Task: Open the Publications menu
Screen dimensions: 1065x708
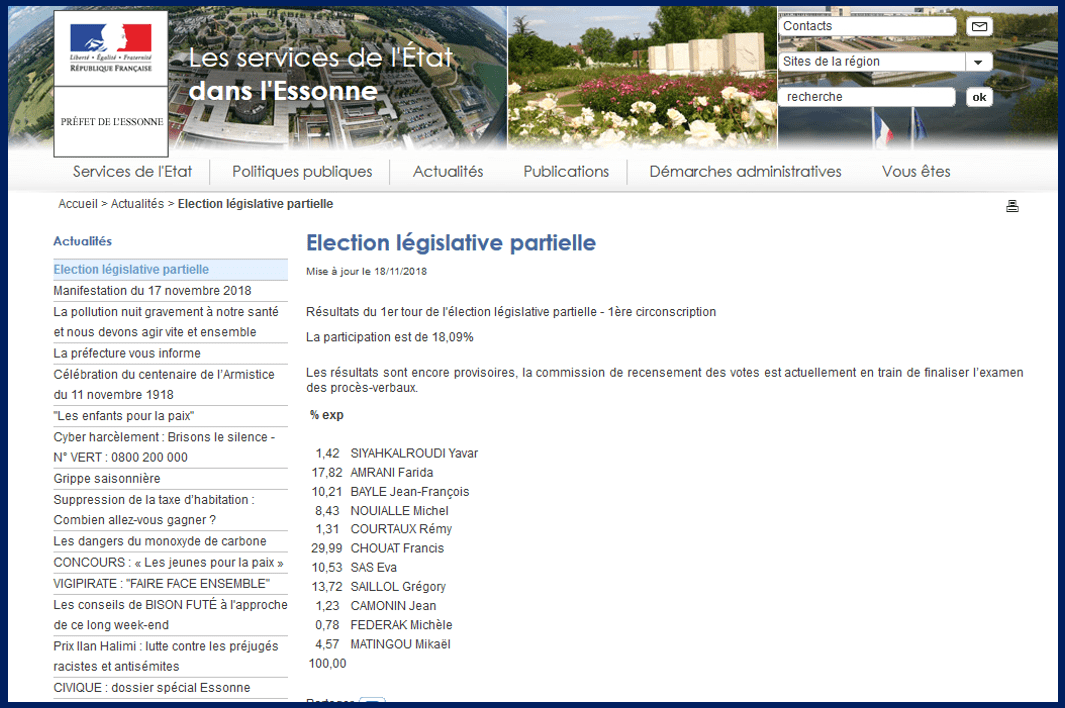Action: click(x=566, y=172)
